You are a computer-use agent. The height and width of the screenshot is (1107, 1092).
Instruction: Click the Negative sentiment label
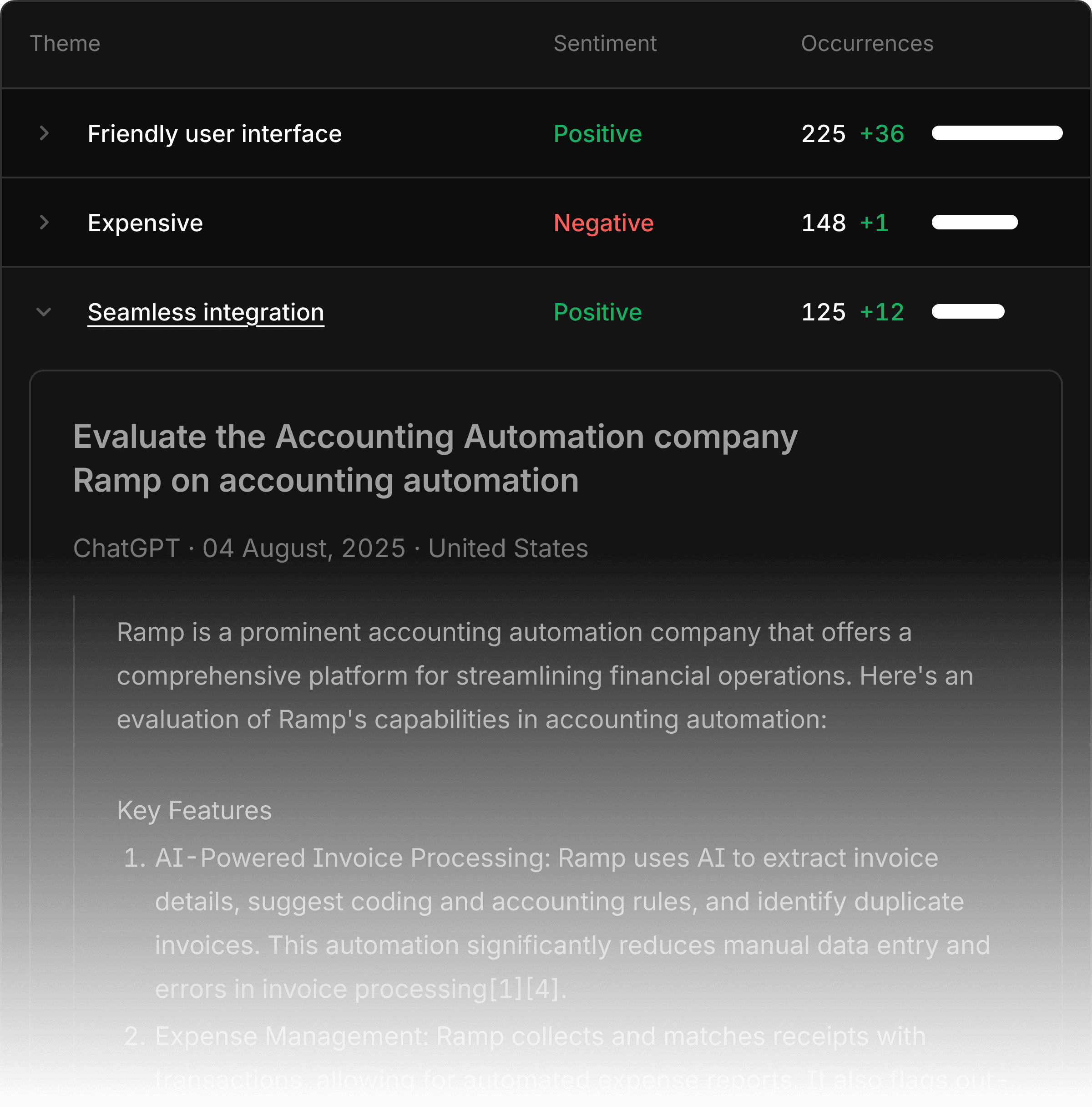tap(603, 223)
